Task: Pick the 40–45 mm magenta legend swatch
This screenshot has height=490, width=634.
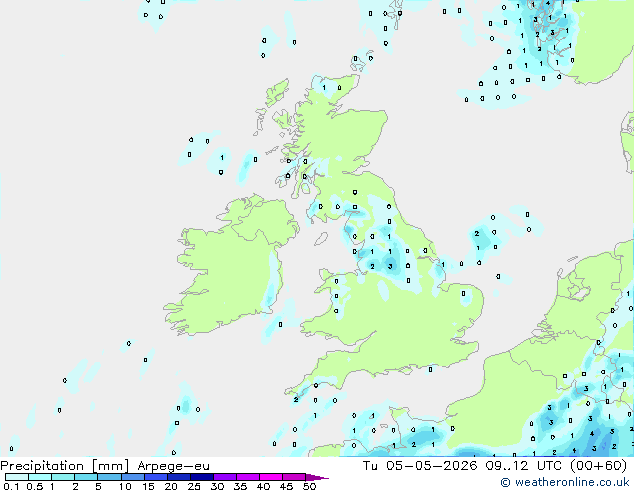Action: (271, 477)
